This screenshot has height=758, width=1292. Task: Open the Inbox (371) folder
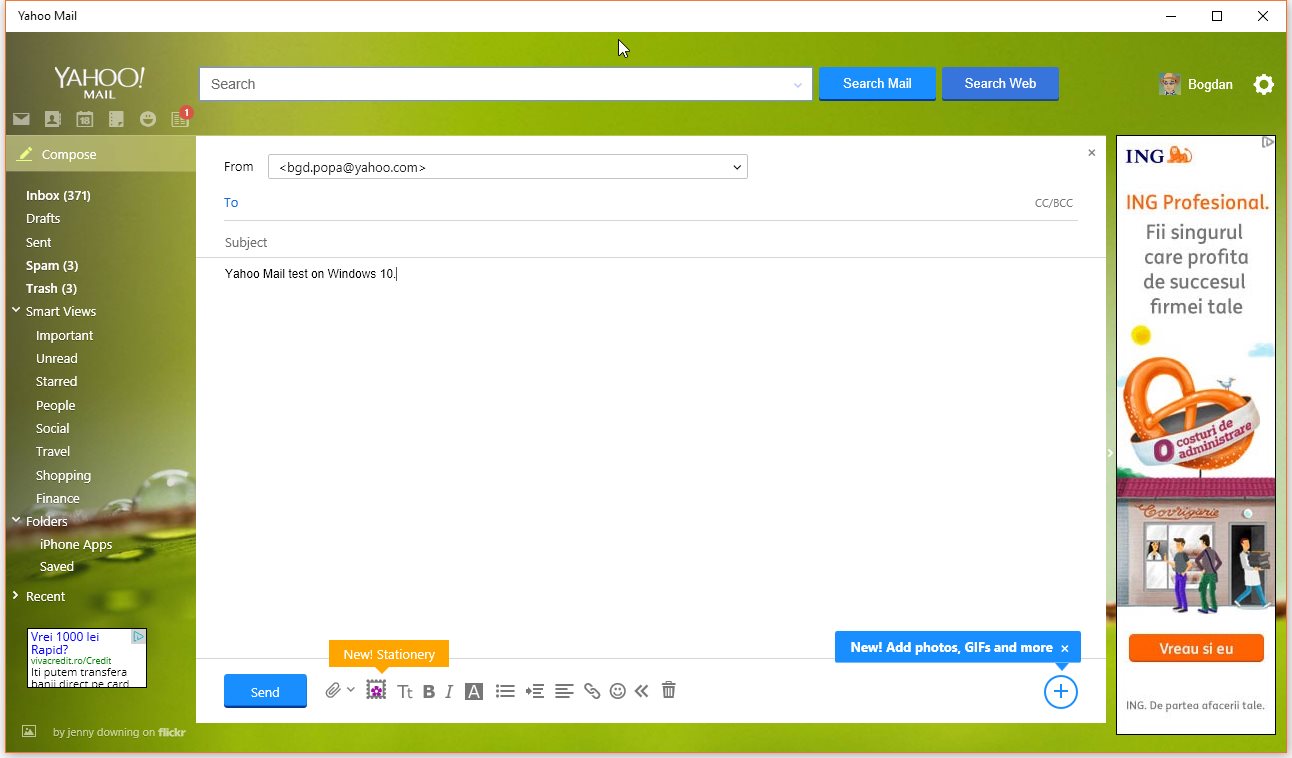click(x=58, y=195)
